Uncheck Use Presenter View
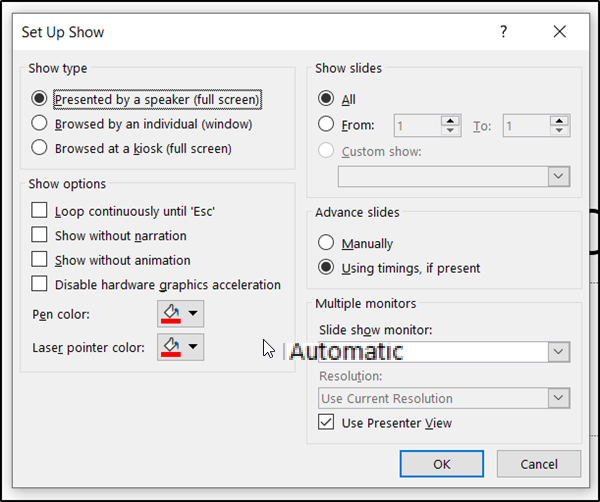The image size is (600, 502). click(326, 422)
